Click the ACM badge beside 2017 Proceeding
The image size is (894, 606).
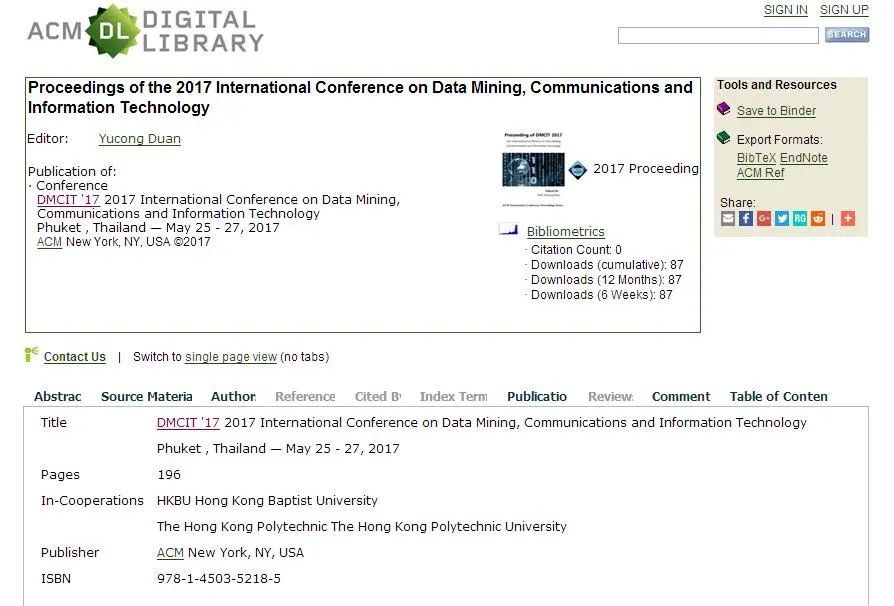[x=578, y=169]
